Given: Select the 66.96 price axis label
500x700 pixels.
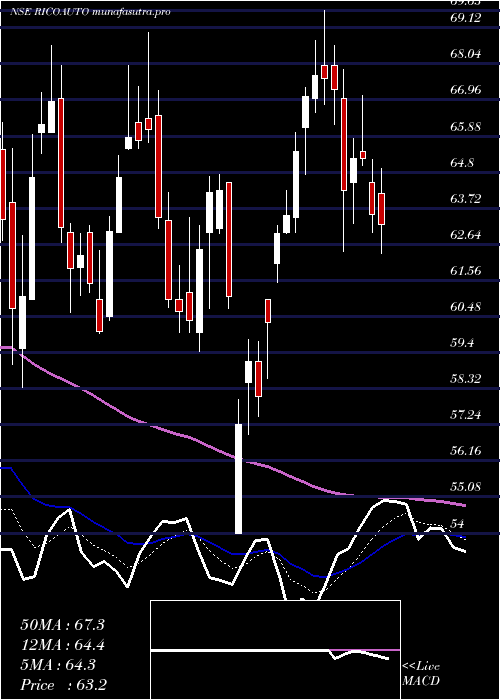Looking at the screenshot, I should (x=466, y=90).
